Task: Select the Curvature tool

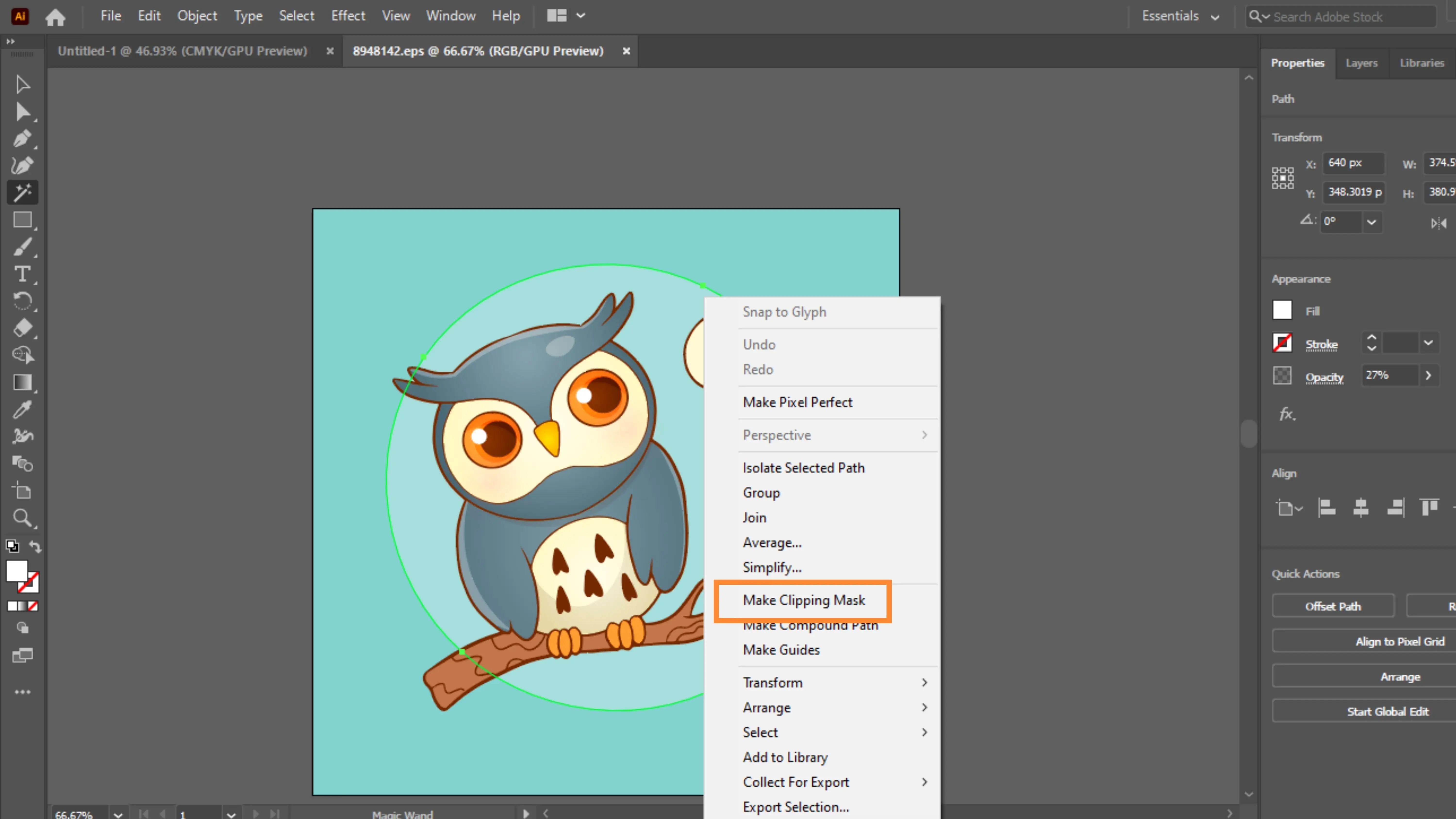Action: tap(23, 165)
